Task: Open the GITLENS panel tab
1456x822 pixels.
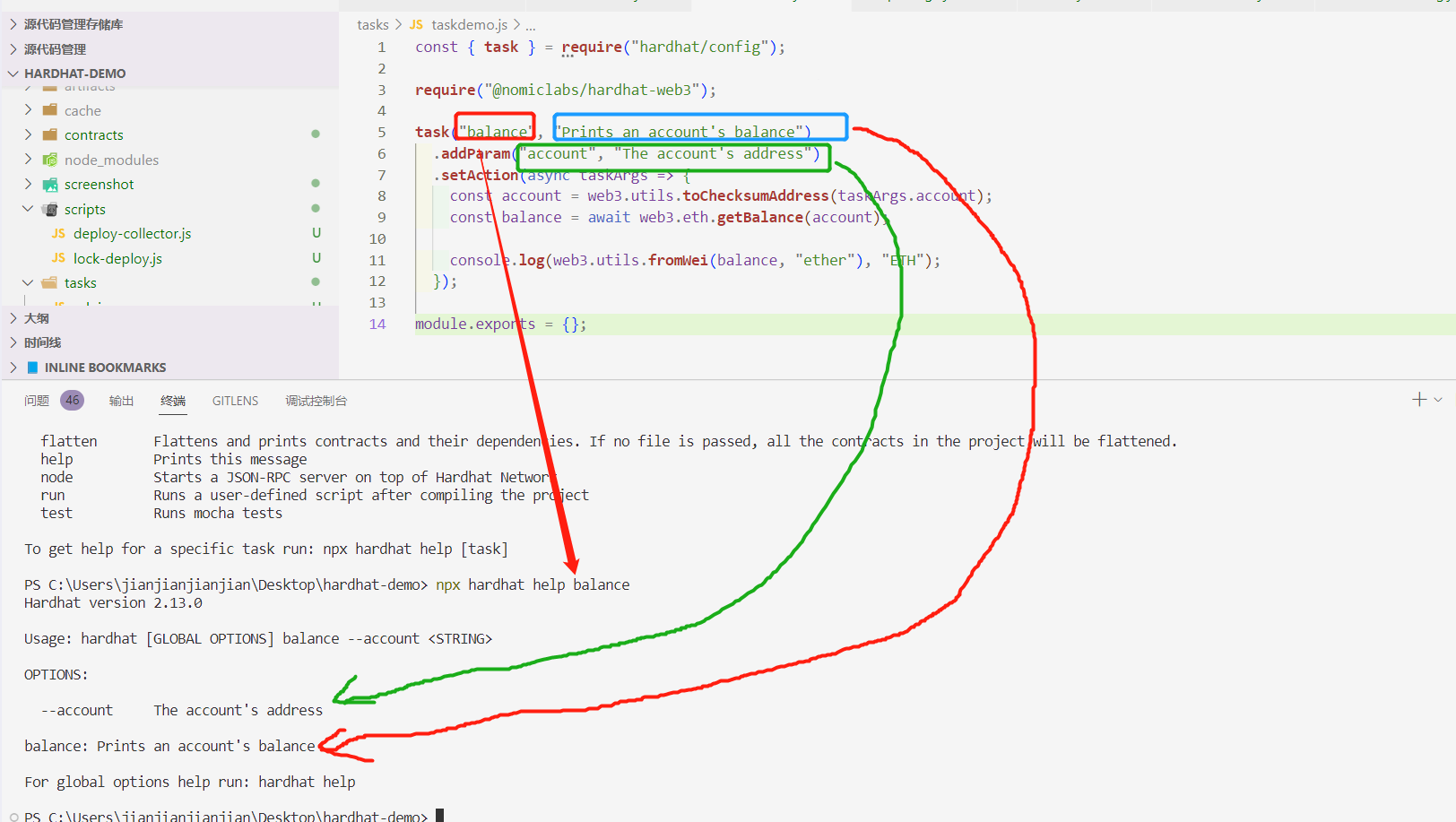Action: pyautogui.click(x=235, y=401)
